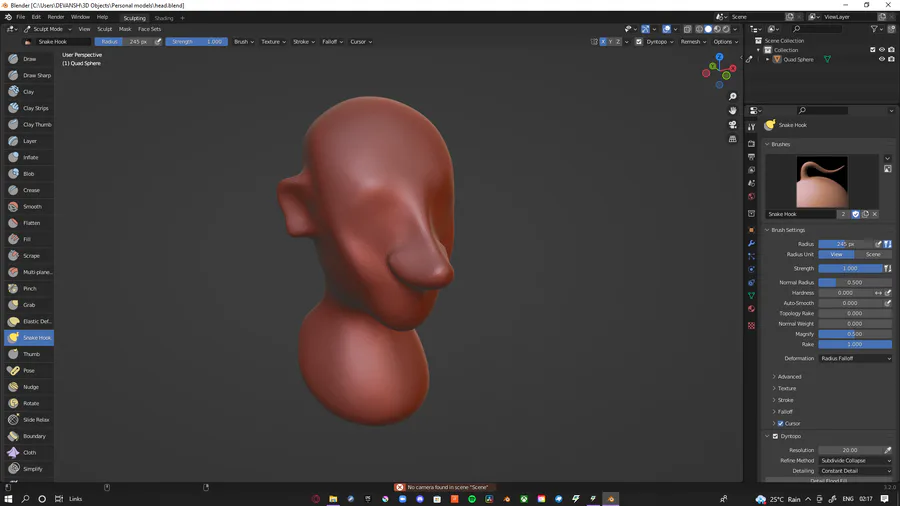Select the Multi-plane Scrape brush
The width and height of the screenshot is (900, 506).
(29, 272)
